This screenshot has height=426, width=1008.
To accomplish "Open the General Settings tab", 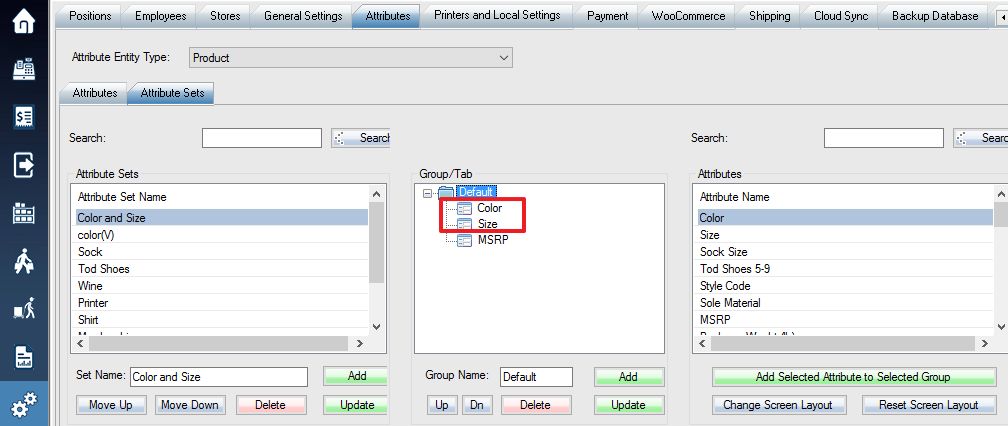I will coord(303,15).
